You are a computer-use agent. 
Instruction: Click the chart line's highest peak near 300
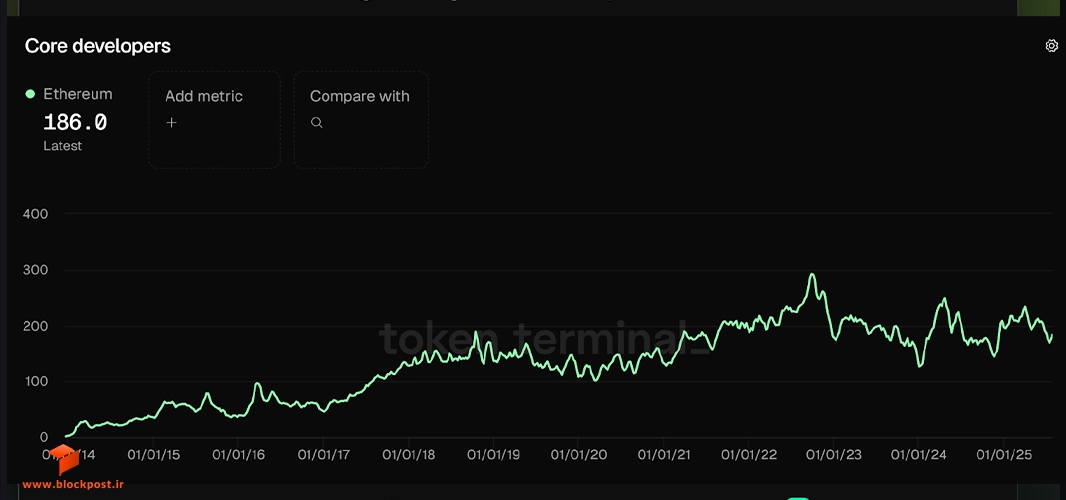(x=812, y=275)
